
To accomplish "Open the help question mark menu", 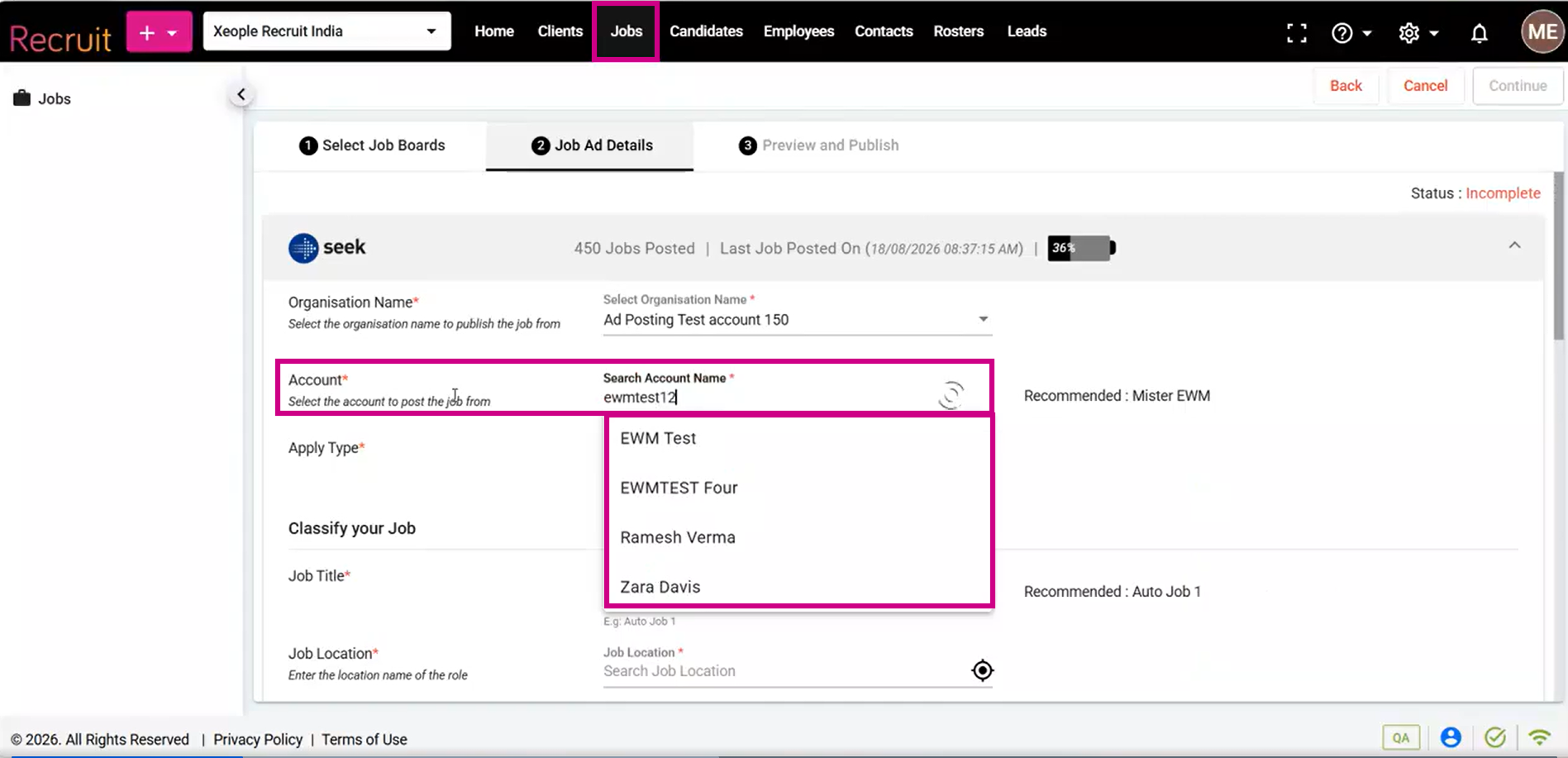I will (x=1342, y=32).
